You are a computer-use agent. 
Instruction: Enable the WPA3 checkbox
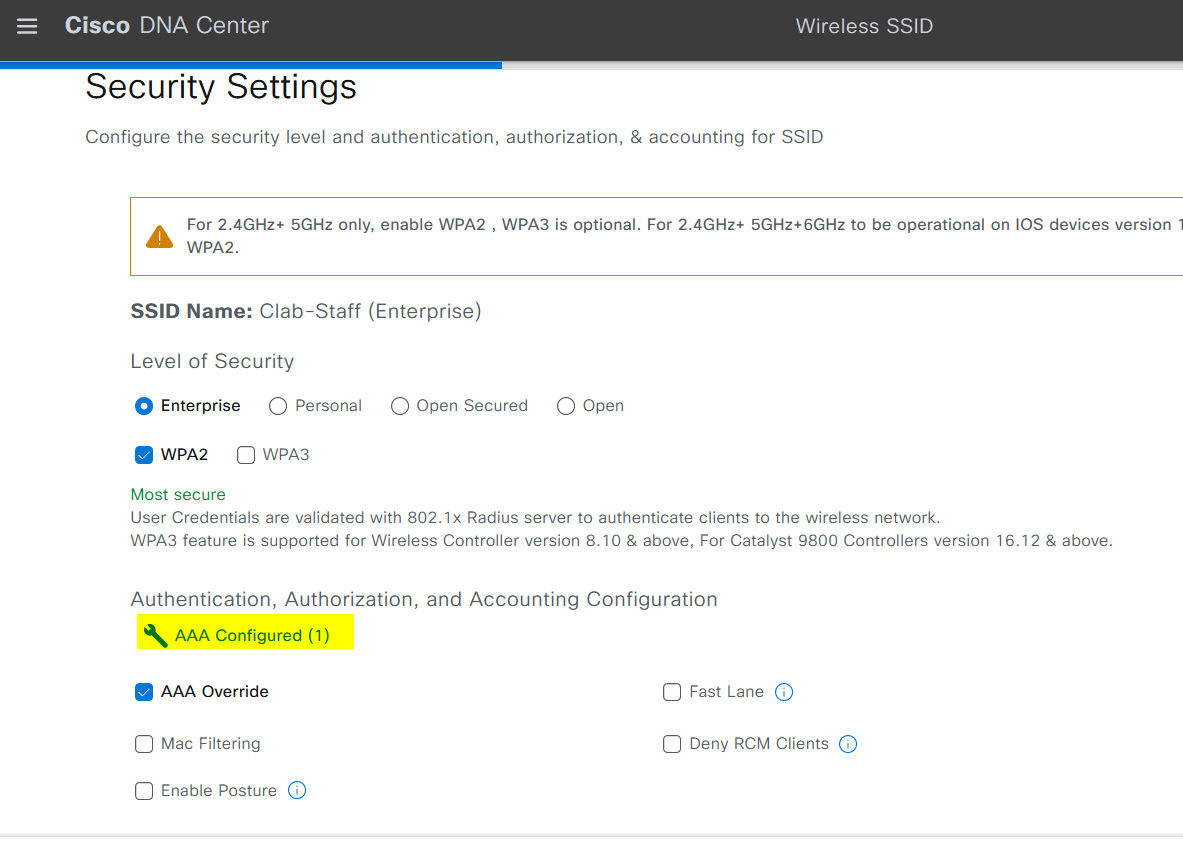[246, 455]
